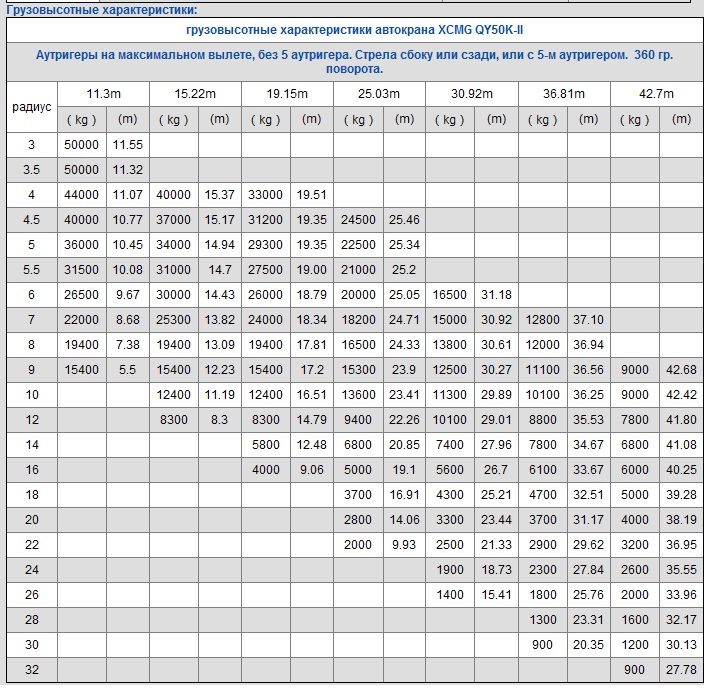The height and width of the screenshot is (690, 704).
Task: Select the 44000 kg load cell
Action: coord(81,195)
